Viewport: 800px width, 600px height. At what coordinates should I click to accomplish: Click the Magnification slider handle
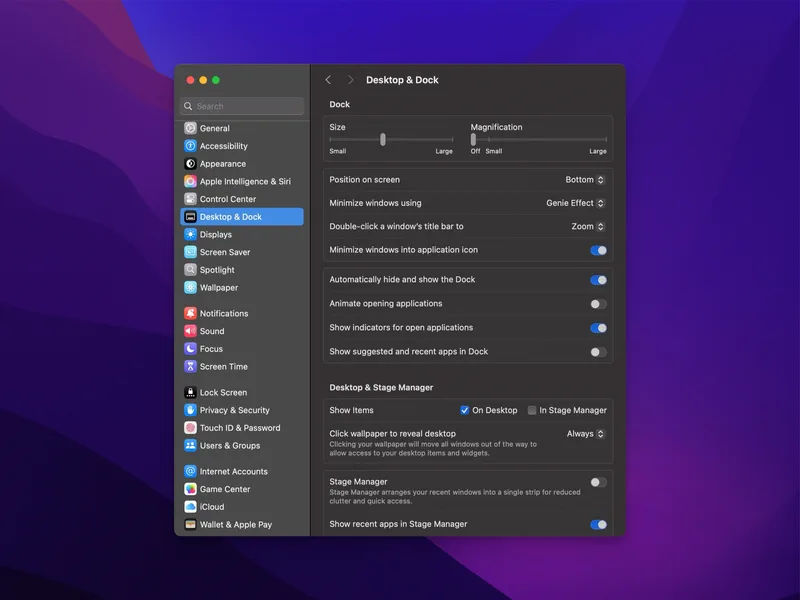tap(473, 139)
